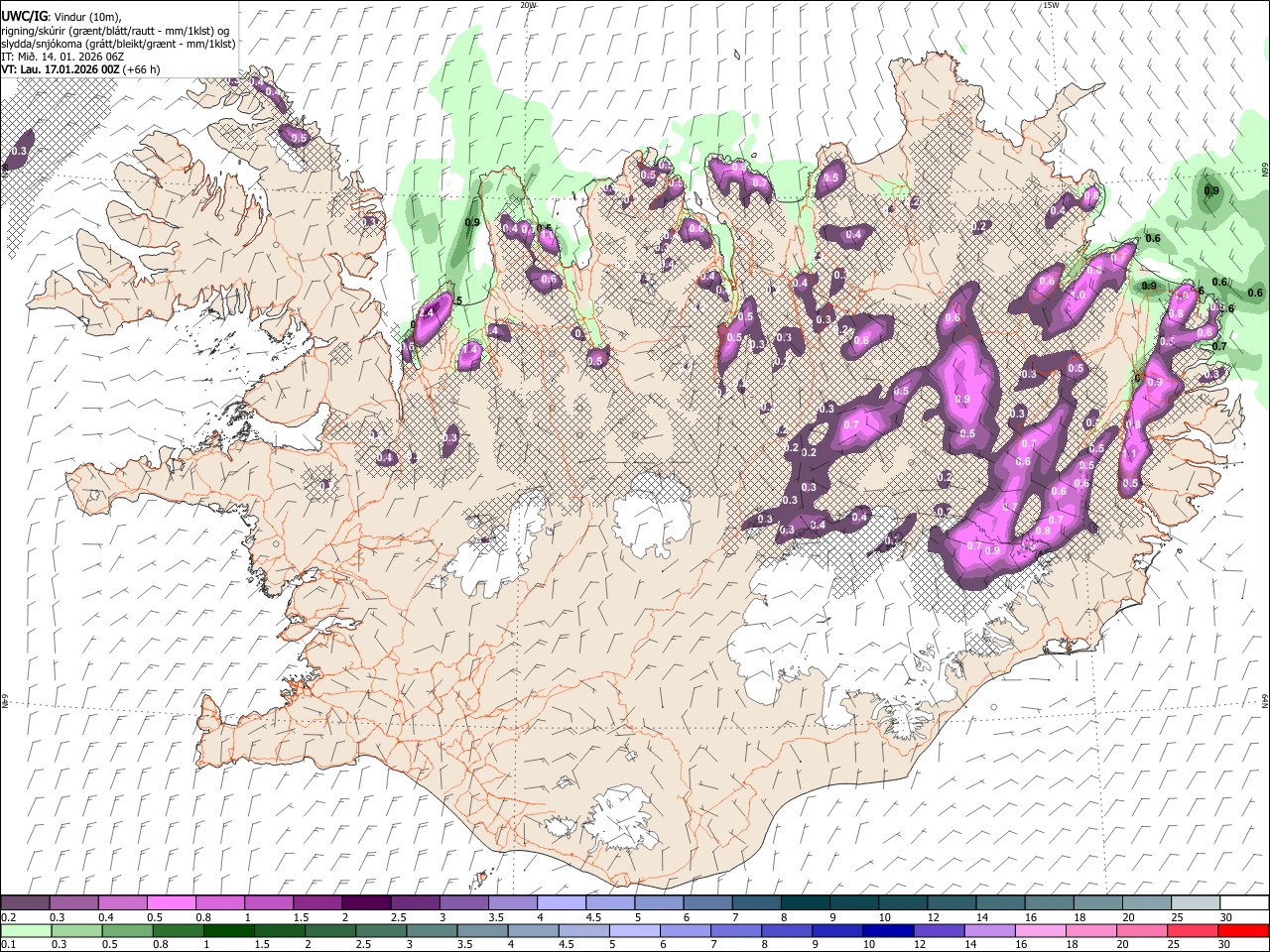The width and height of the screenshot is (1270, 952).
Task: Click the "(+66 h)" forecast offset text
Action: tap(142, 69)
